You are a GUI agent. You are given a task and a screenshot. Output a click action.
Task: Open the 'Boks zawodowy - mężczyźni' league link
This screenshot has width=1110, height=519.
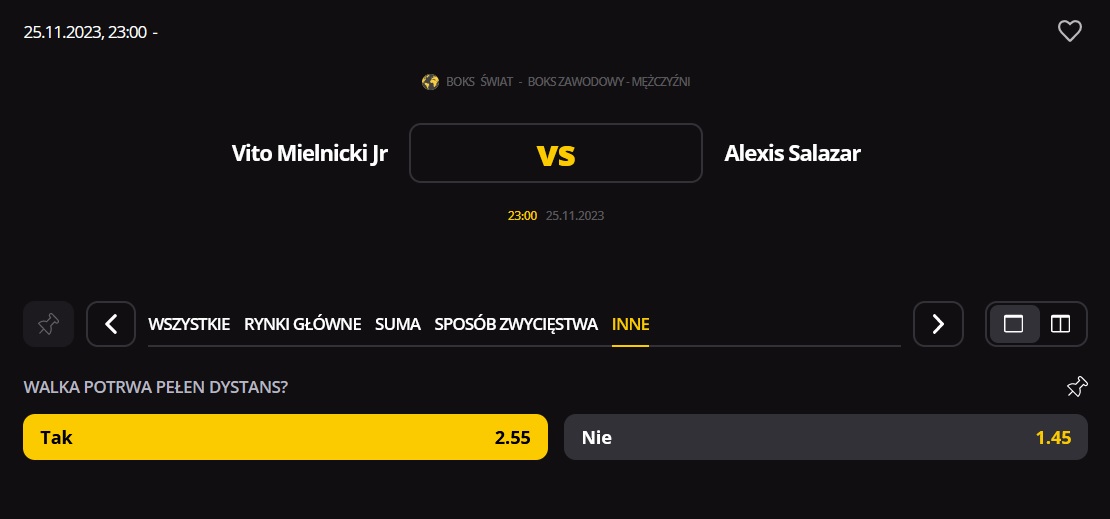pyautogui.click(x=609, y=82)
